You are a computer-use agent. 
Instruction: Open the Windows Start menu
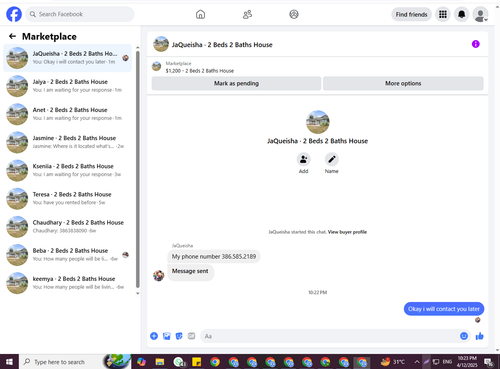coord(9,362)
